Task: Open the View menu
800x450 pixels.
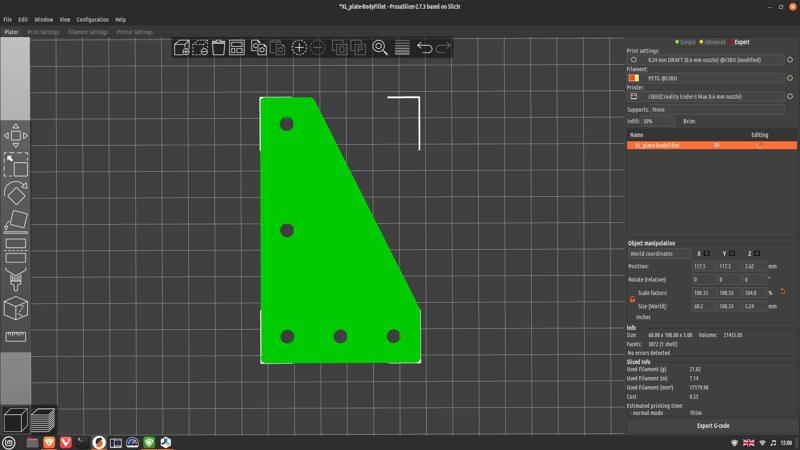Action: click(x=65, y=19)
